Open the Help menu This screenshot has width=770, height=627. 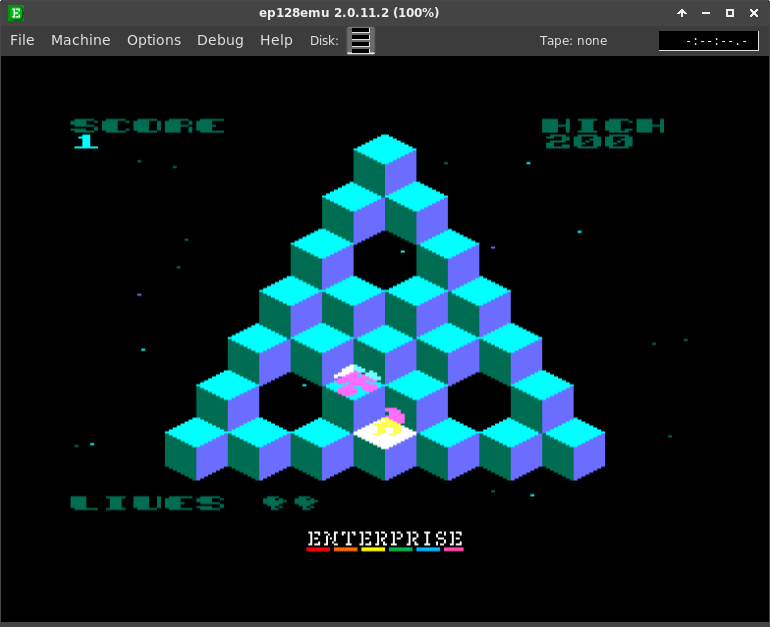(x=276, y=40)
